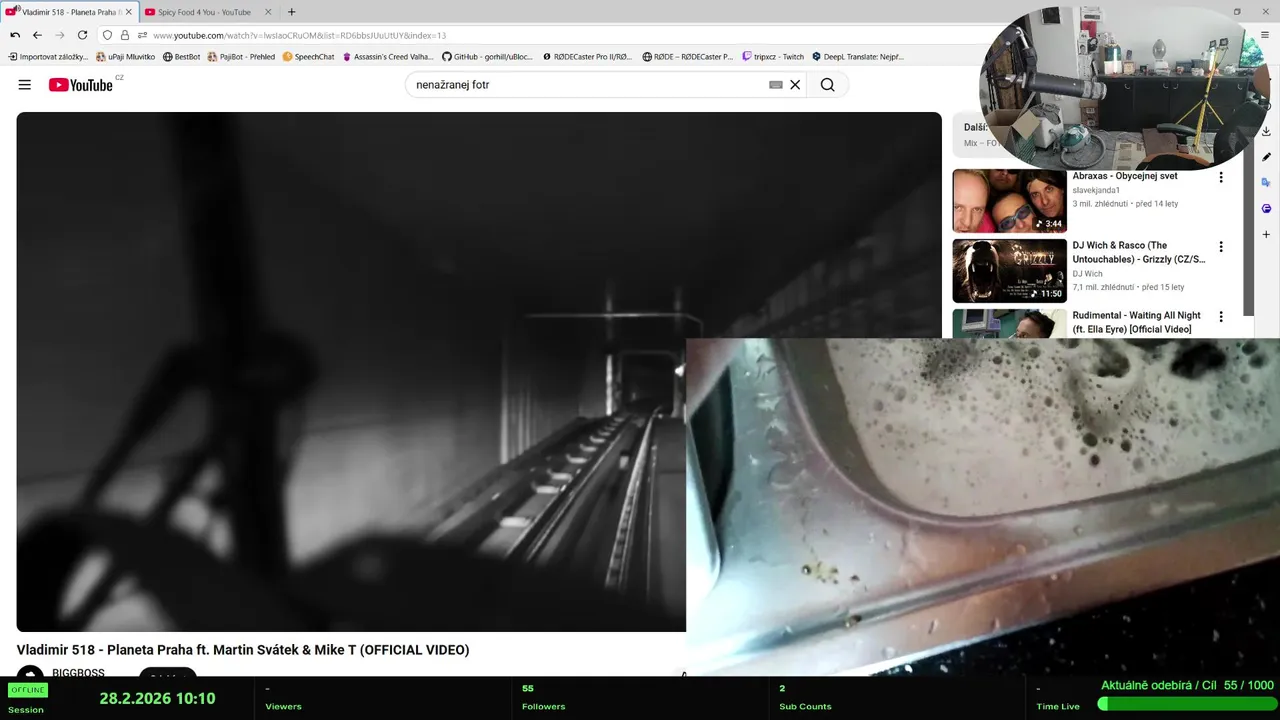Open Rudimental Waiting All Night thumbnail
The width and height of the screenshot is (1280, 720).
1009,324
